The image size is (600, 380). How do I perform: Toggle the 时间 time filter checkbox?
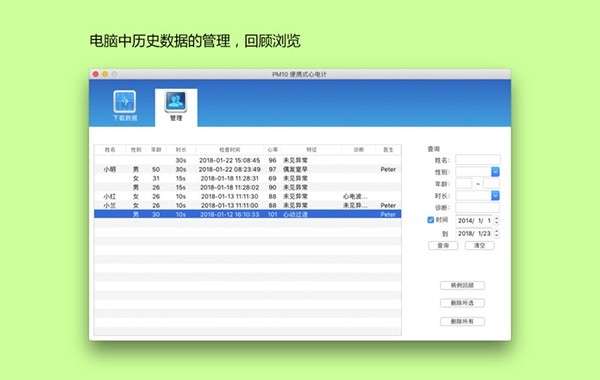pos(430,220)
